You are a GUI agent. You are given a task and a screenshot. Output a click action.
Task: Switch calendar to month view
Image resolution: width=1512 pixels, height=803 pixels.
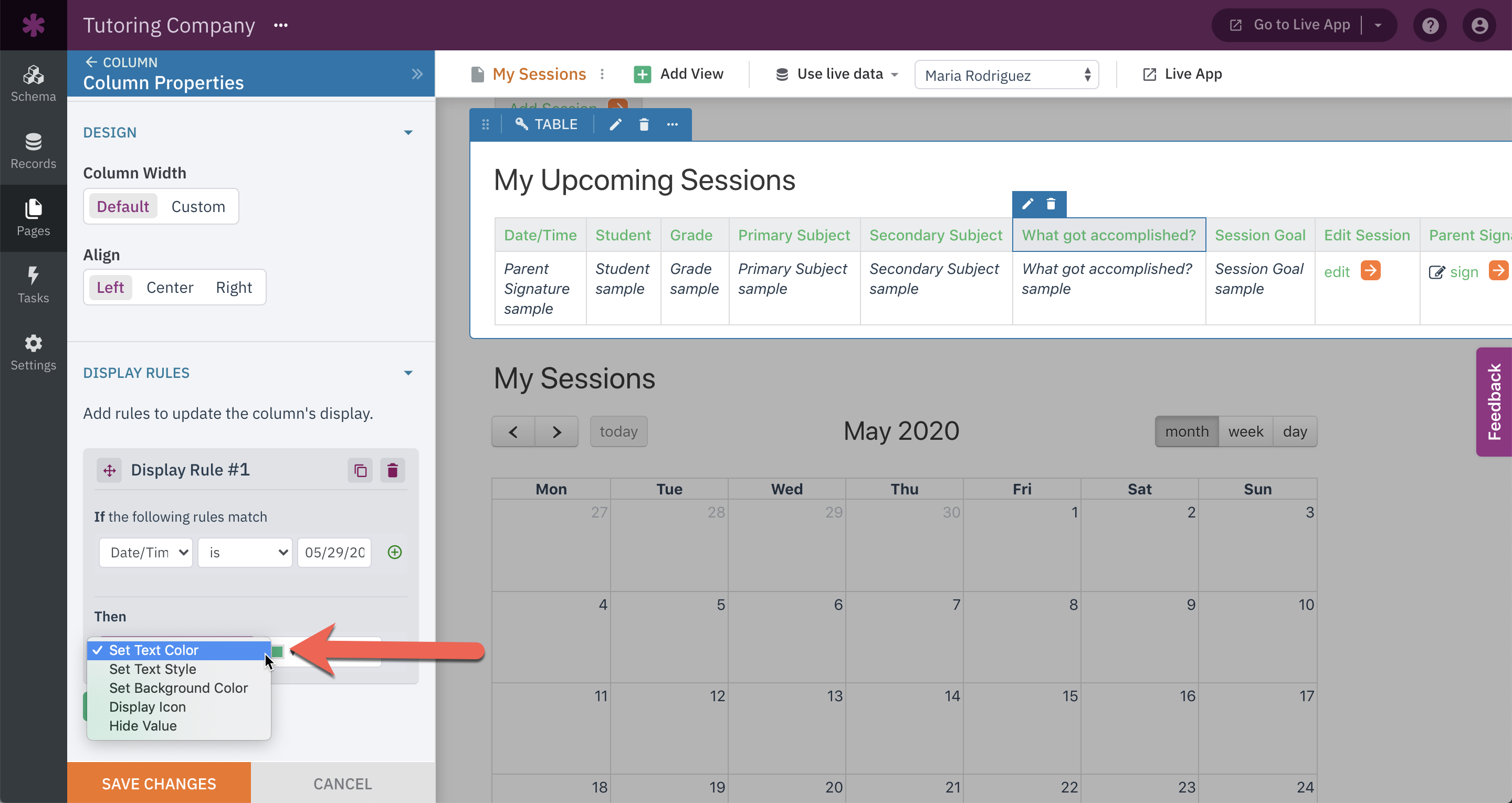point(1187,432)
